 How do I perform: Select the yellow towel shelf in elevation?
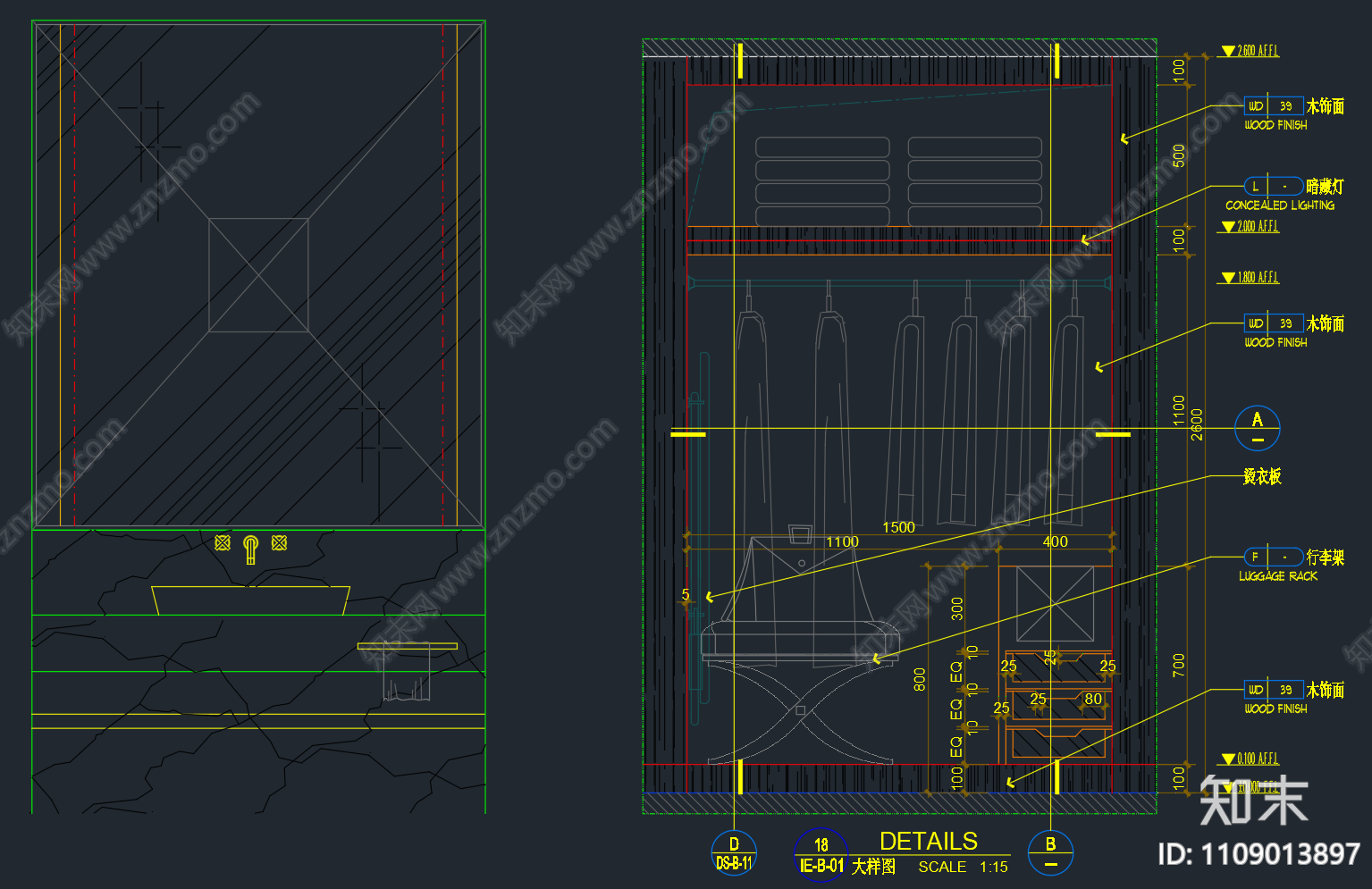pyautogui.click(x=407, y=646)
